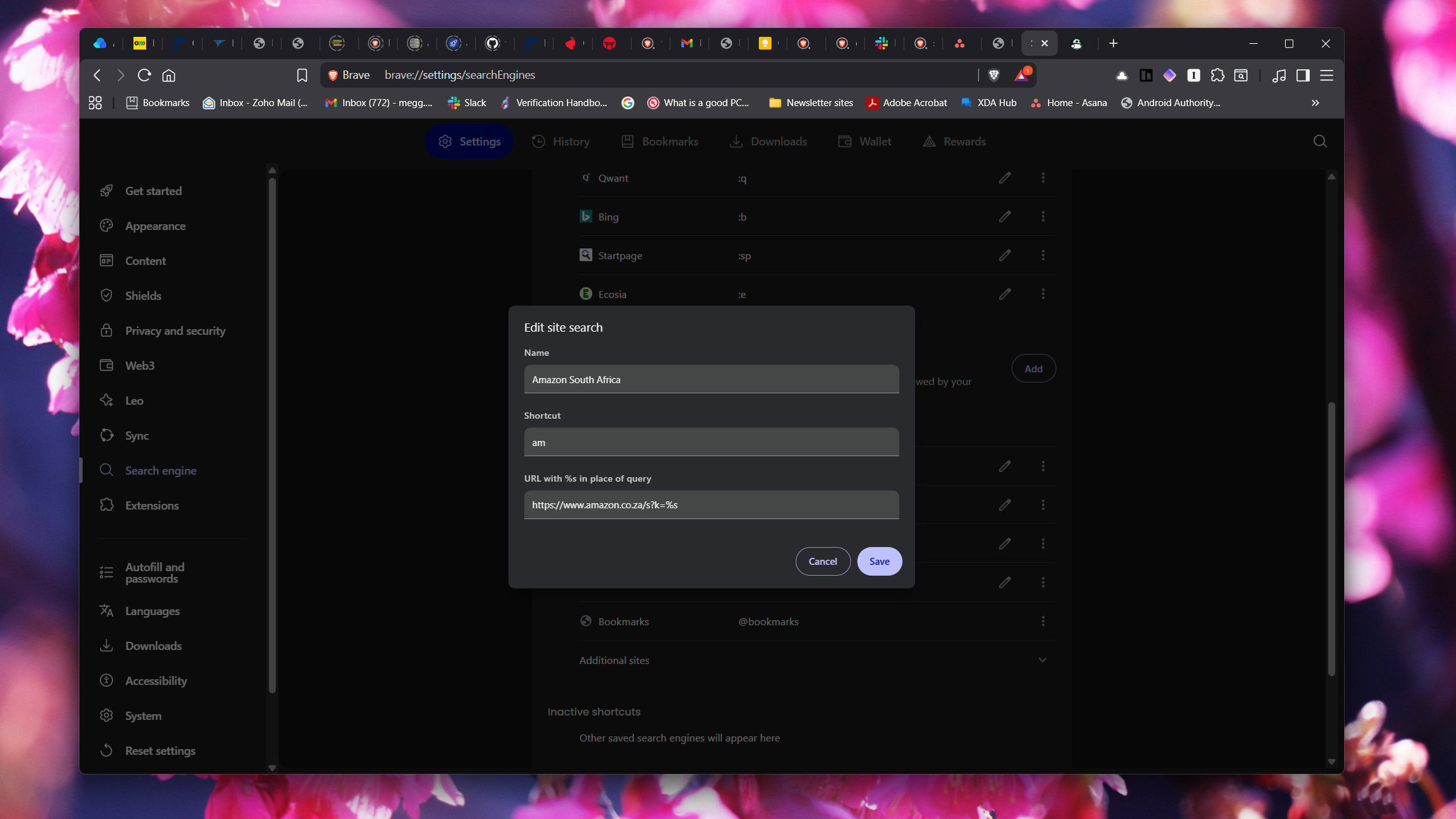This screenshot has width=1456, height=819.
Task: Click the settings search magnifier icon
Action: pyautogui.click(x=1320, y=141)
